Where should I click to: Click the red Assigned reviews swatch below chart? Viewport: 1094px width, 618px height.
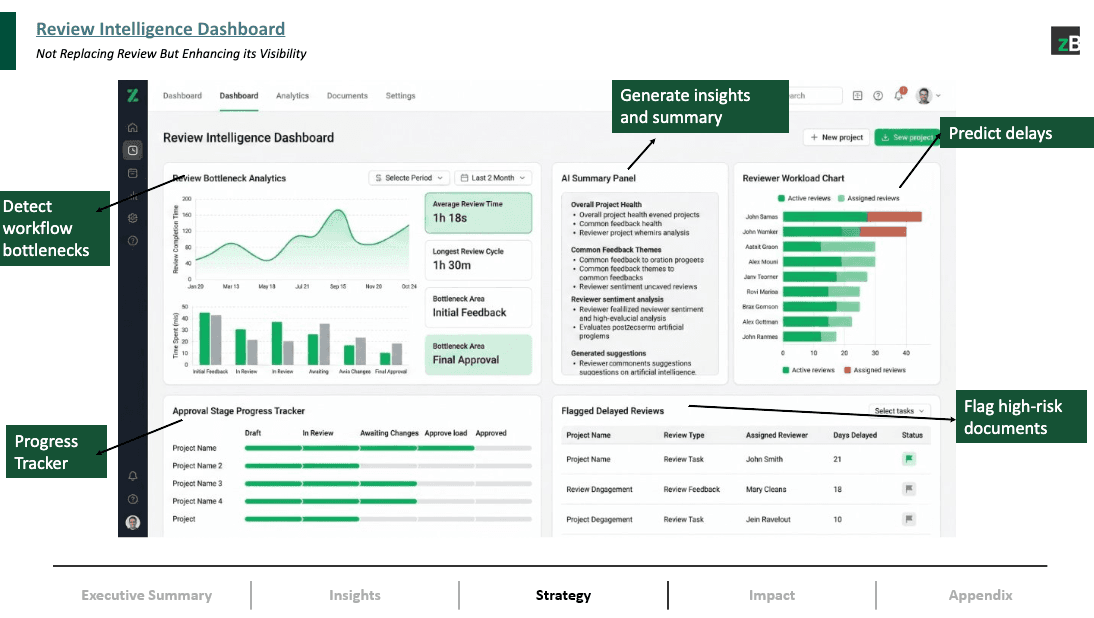(x=848, y=370)
